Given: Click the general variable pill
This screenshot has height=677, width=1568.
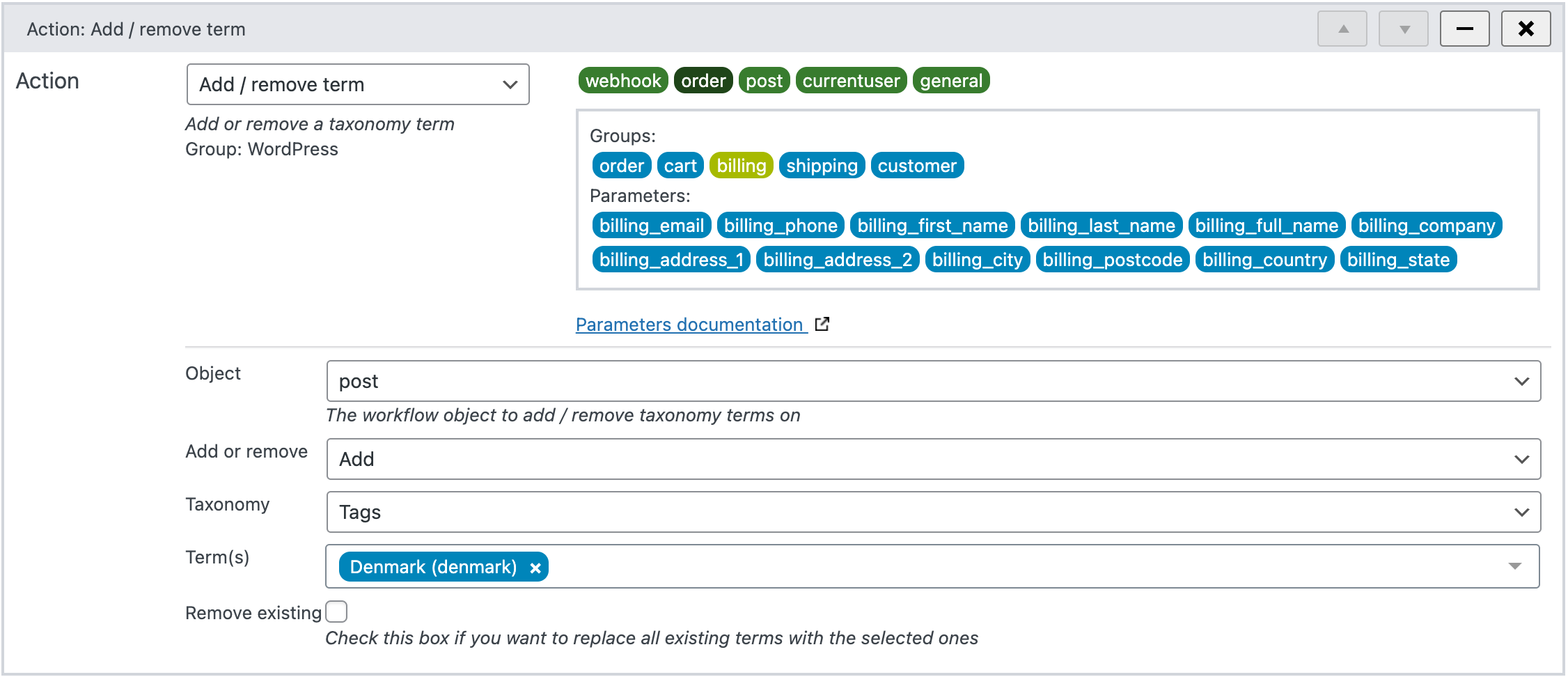Looking at the screenshot, I should (x=951, y=80).
